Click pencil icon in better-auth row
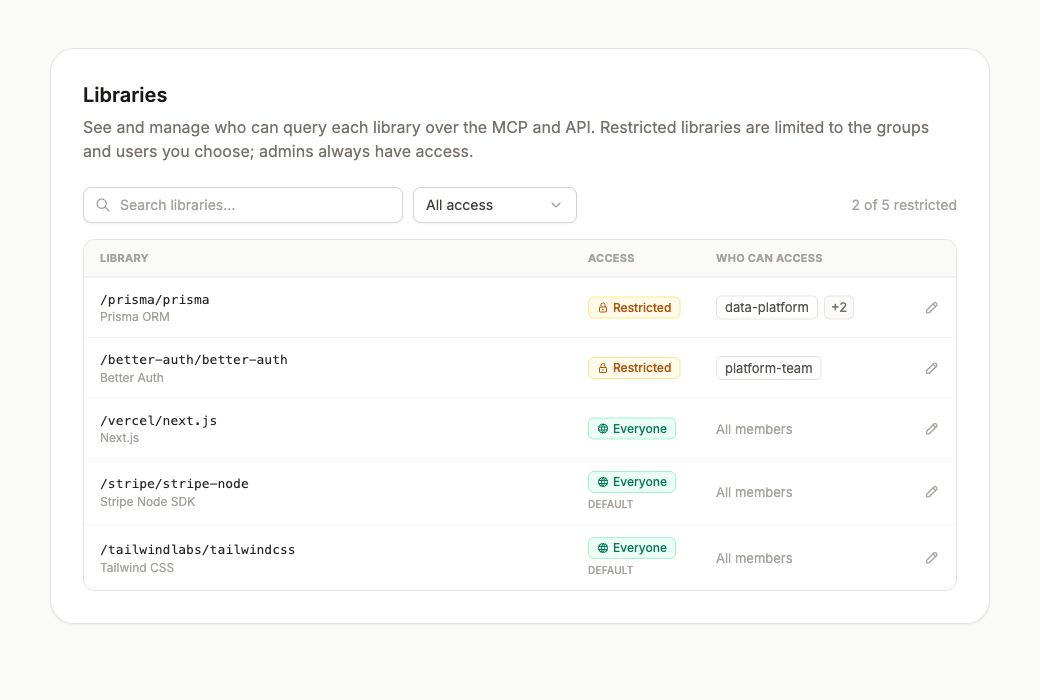This screenshot has height=700, width=1040. click(x=931, y=368)
